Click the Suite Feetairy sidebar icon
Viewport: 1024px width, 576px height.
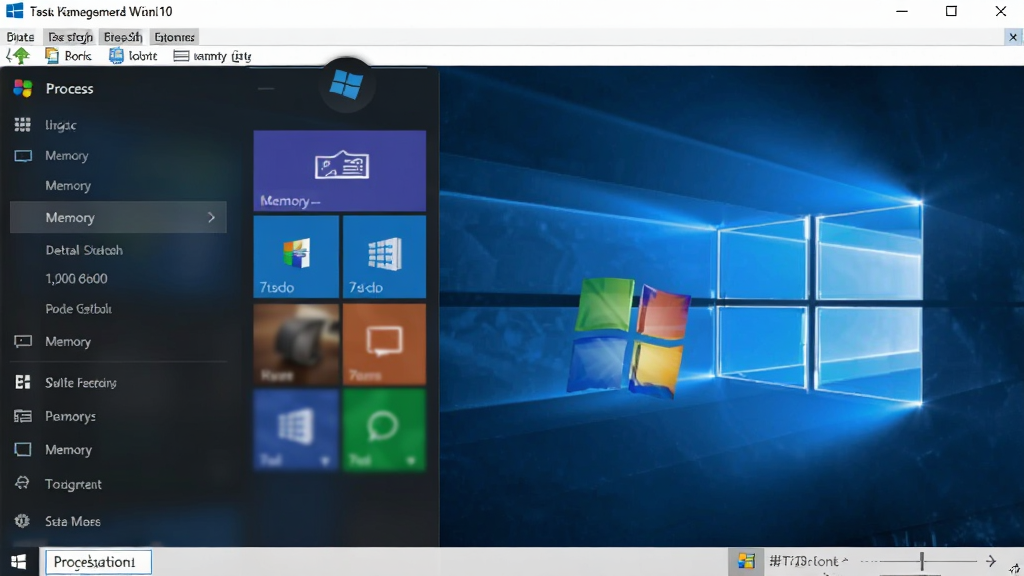[x=23, y=382]
